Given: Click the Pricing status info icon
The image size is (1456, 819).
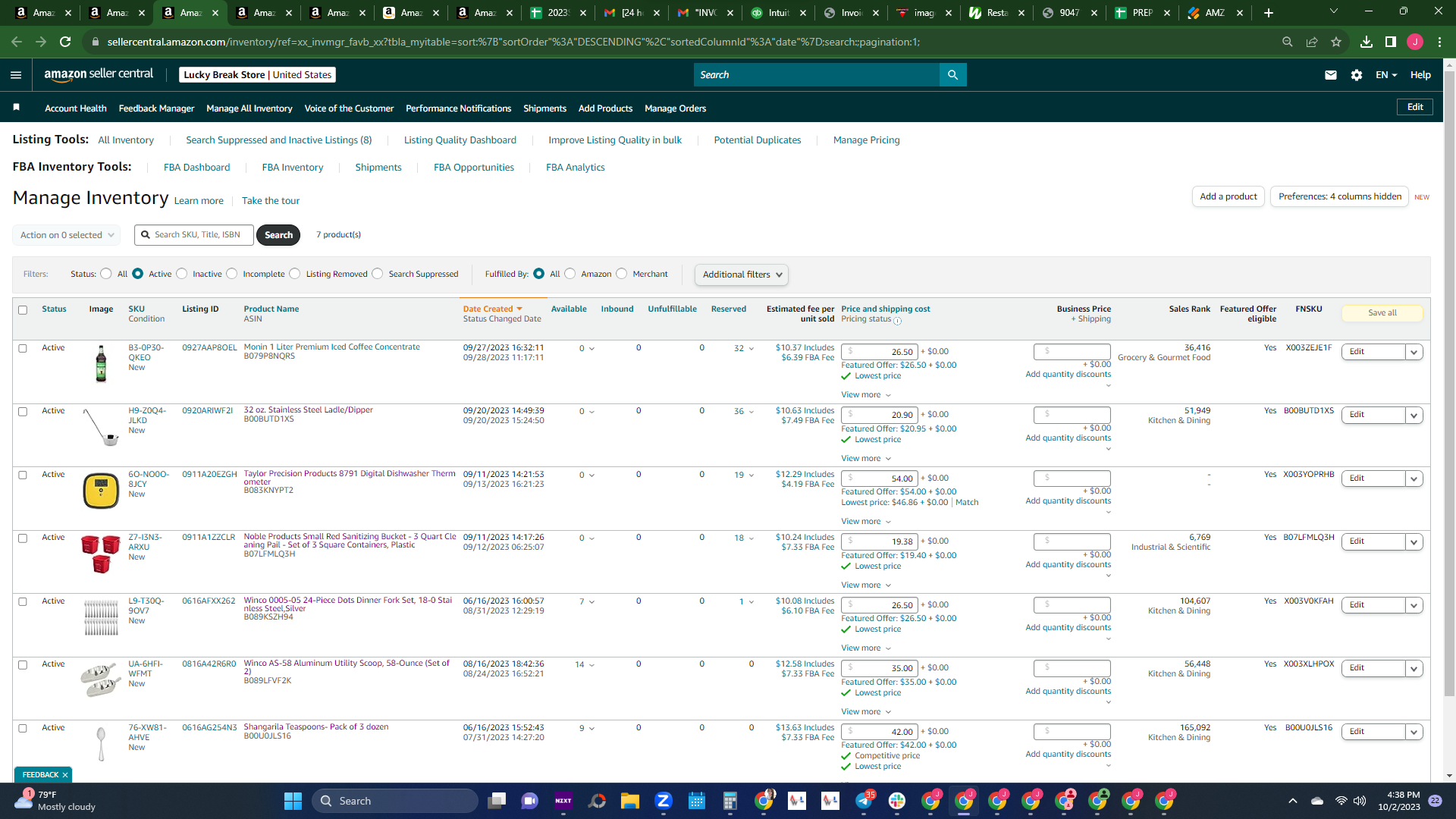Looking at the screenshot, I should (x=897, y=321).
